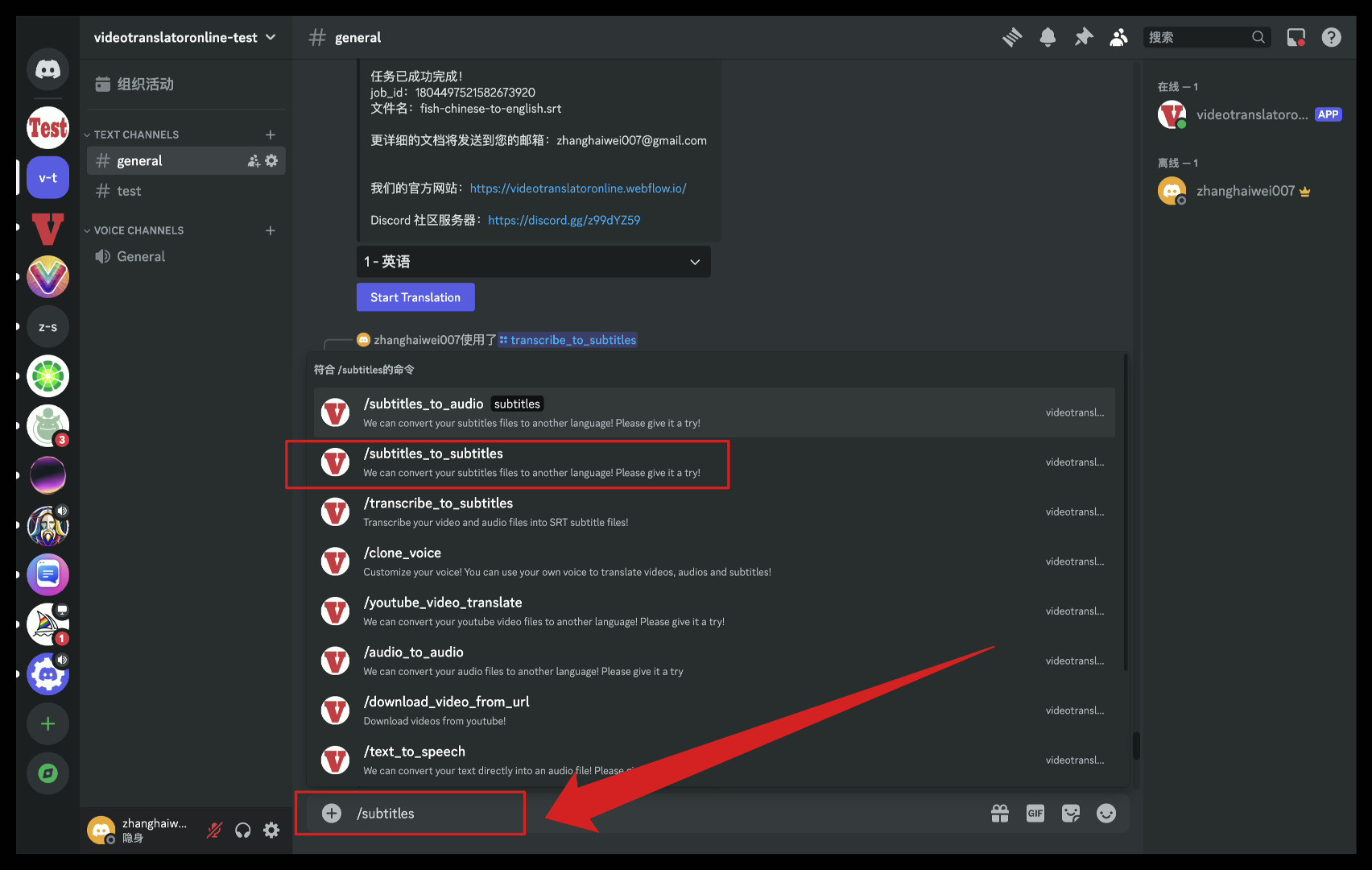The height and width of the screenshot is (870, 1372).
Task: Explore discoverable servers compass icon
Action: pyautogui.click(x=48, y=773)
